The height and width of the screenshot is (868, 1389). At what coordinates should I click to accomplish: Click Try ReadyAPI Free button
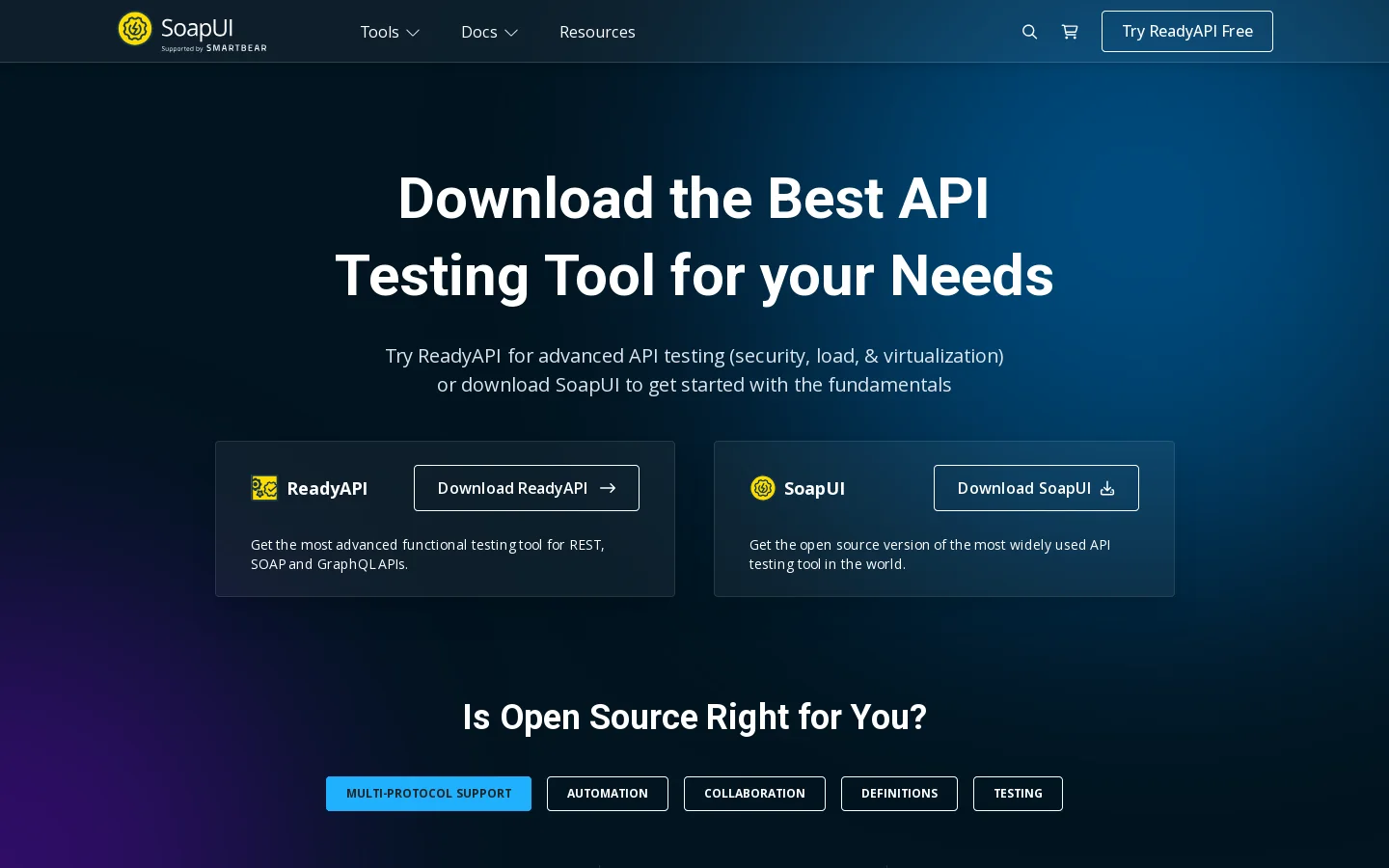click(x=1187, y=31)
